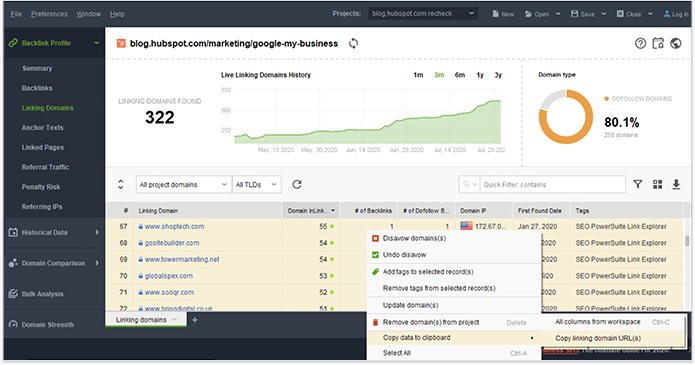Open the globalspex.com domain link
Viewport: 695px width, 365px height.
click(168, 276)
